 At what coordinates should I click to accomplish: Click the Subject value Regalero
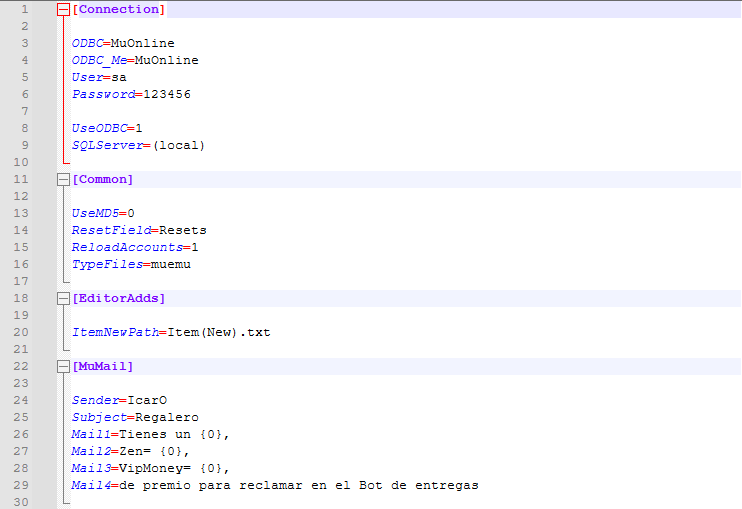tap(165, 417)
